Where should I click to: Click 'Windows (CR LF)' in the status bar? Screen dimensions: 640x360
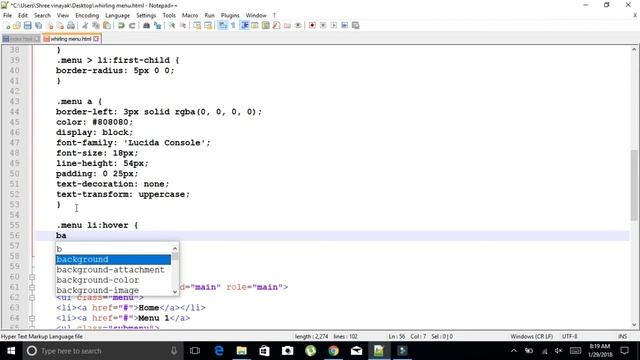tap(531, 337)
